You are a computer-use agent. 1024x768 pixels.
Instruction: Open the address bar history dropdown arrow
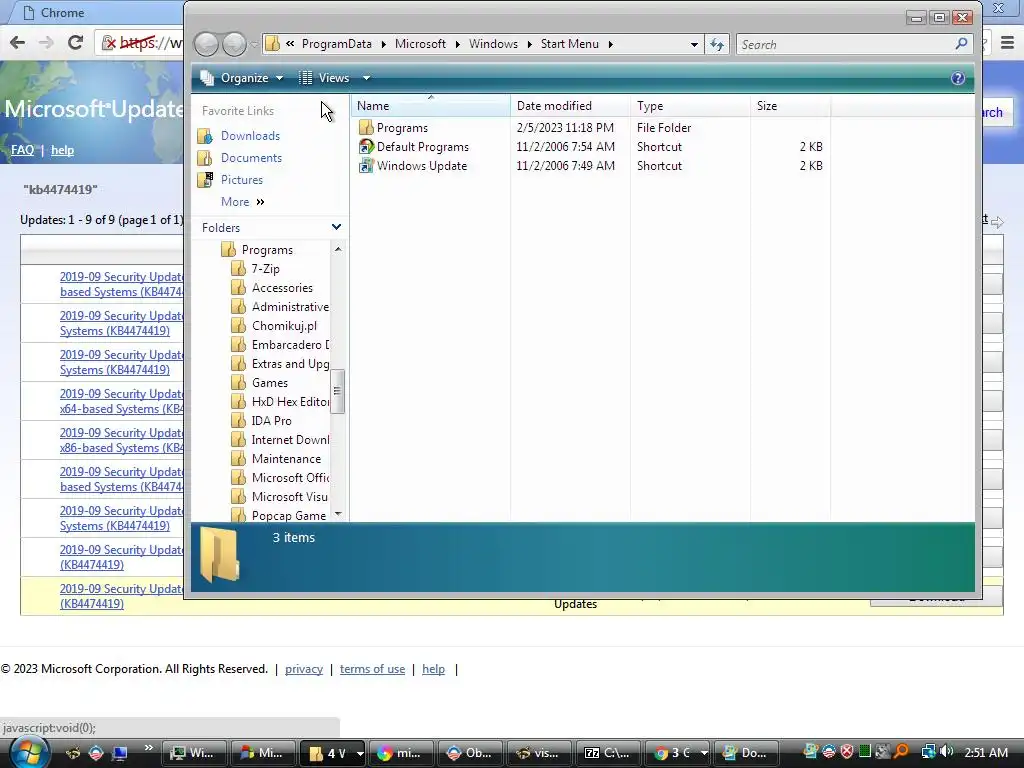coord(694,44)
